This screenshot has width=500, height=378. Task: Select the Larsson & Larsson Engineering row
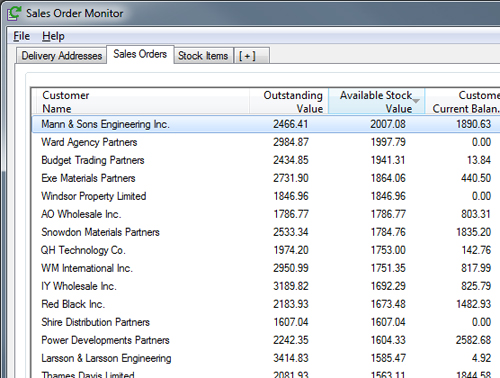(x=266, y=358)
